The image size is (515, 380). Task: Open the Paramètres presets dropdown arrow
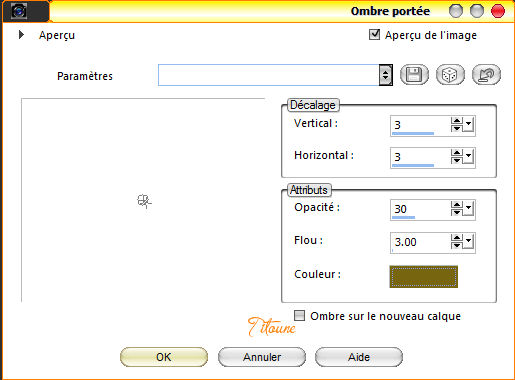click(385, 75)
